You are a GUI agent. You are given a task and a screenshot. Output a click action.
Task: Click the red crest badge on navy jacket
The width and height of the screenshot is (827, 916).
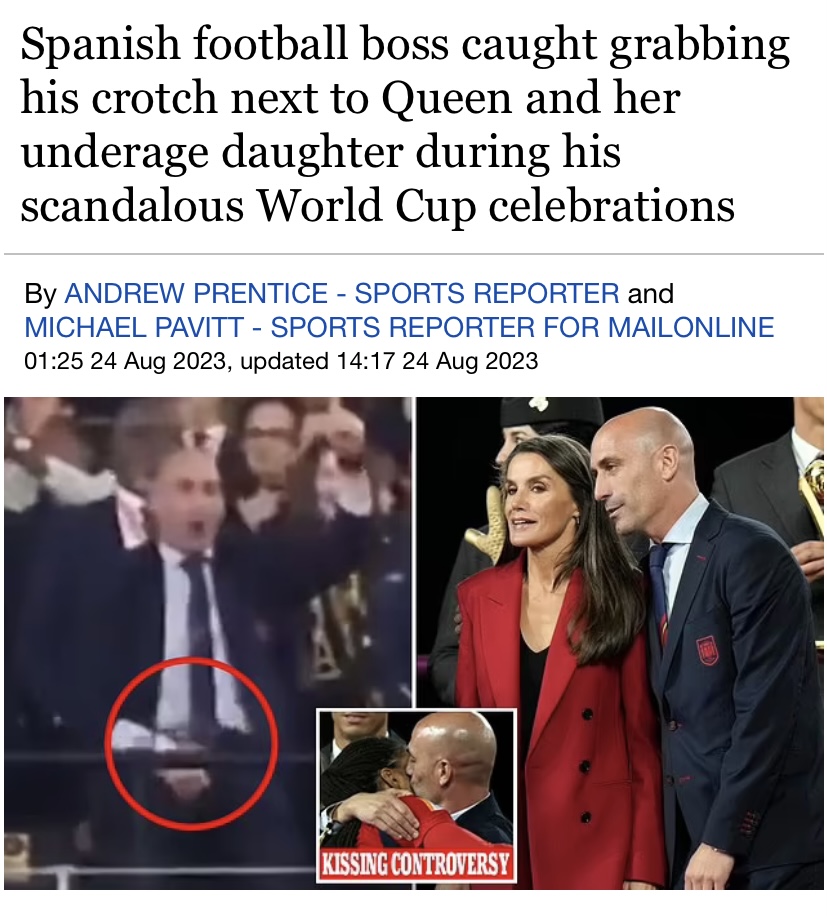(706, 650)
